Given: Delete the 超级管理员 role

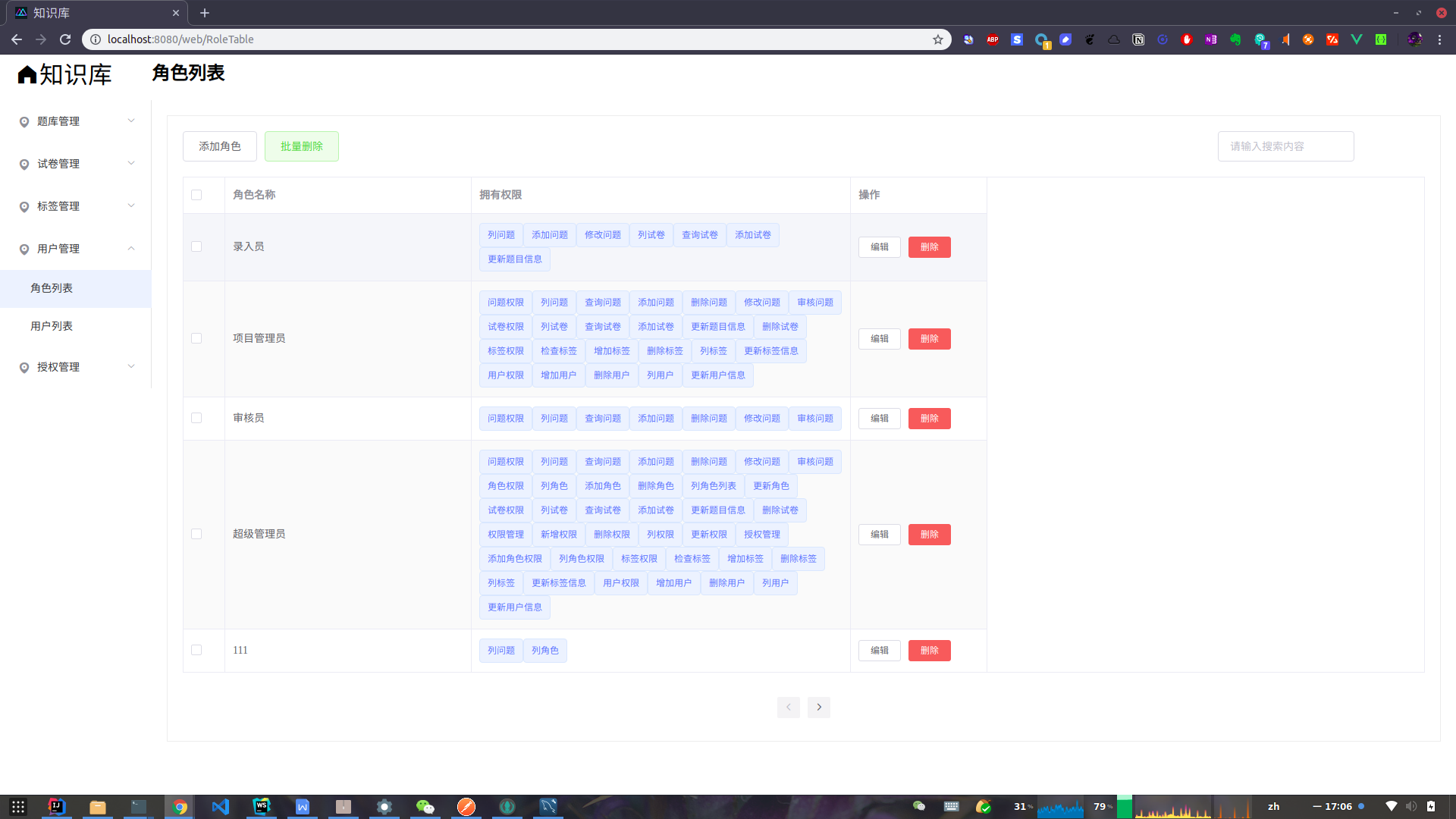Looking at the screenshot, I should (929, 535).
